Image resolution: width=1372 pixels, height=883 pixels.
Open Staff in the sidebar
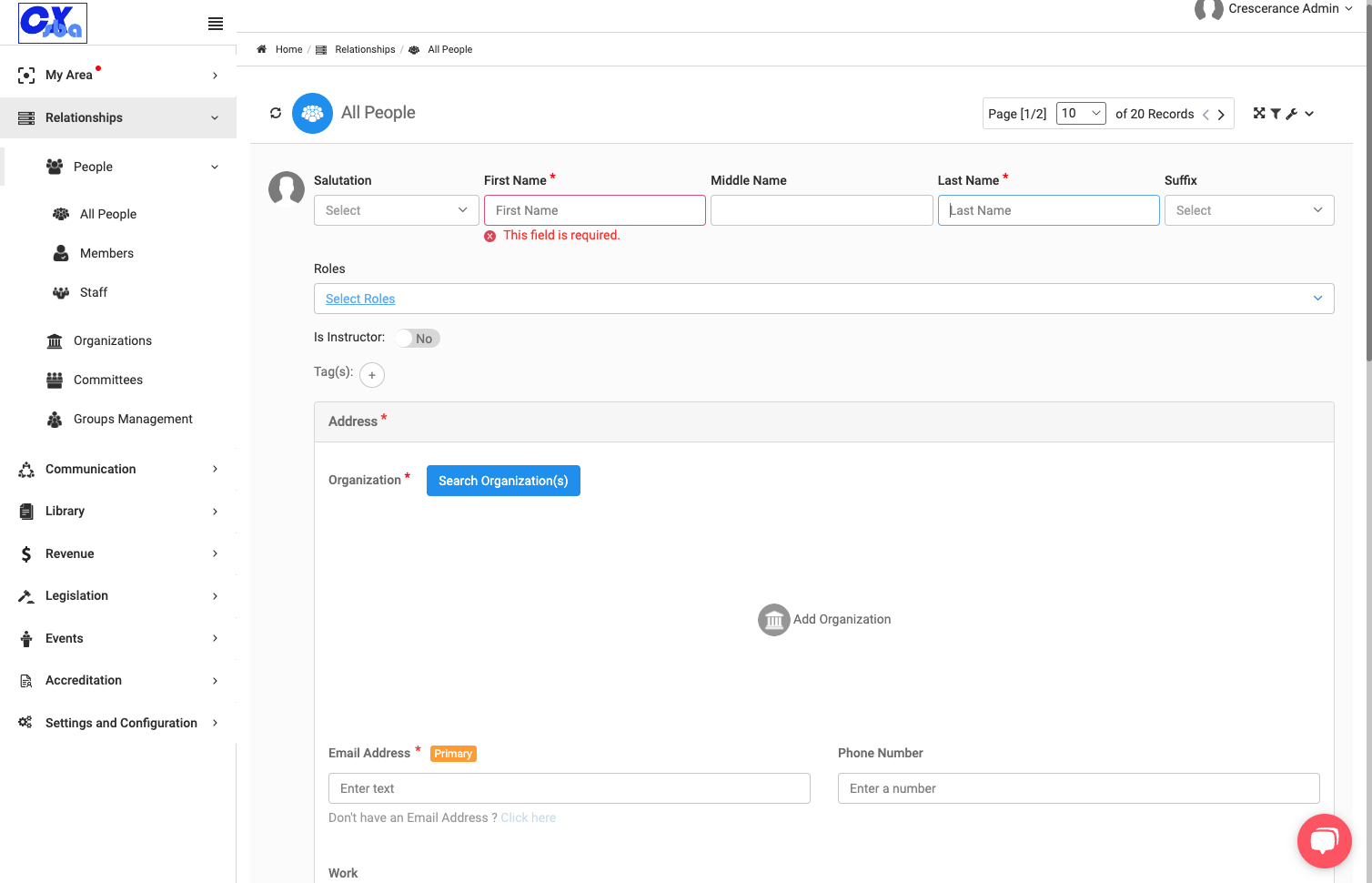94,292
